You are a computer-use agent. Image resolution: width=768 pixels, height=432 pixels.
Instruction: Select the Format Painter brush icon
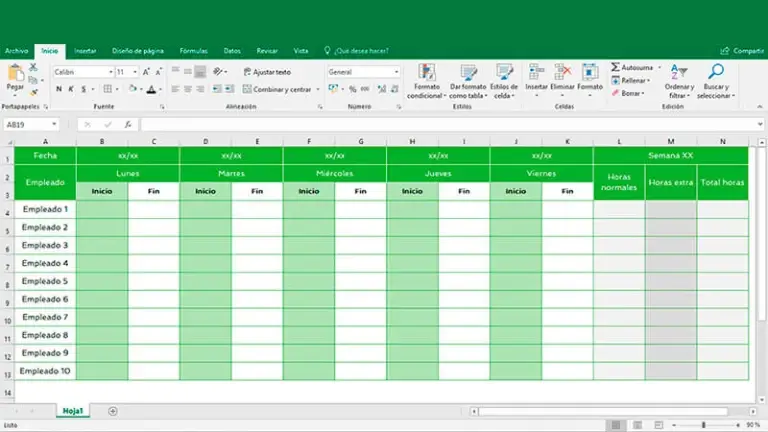pos(33,92)
